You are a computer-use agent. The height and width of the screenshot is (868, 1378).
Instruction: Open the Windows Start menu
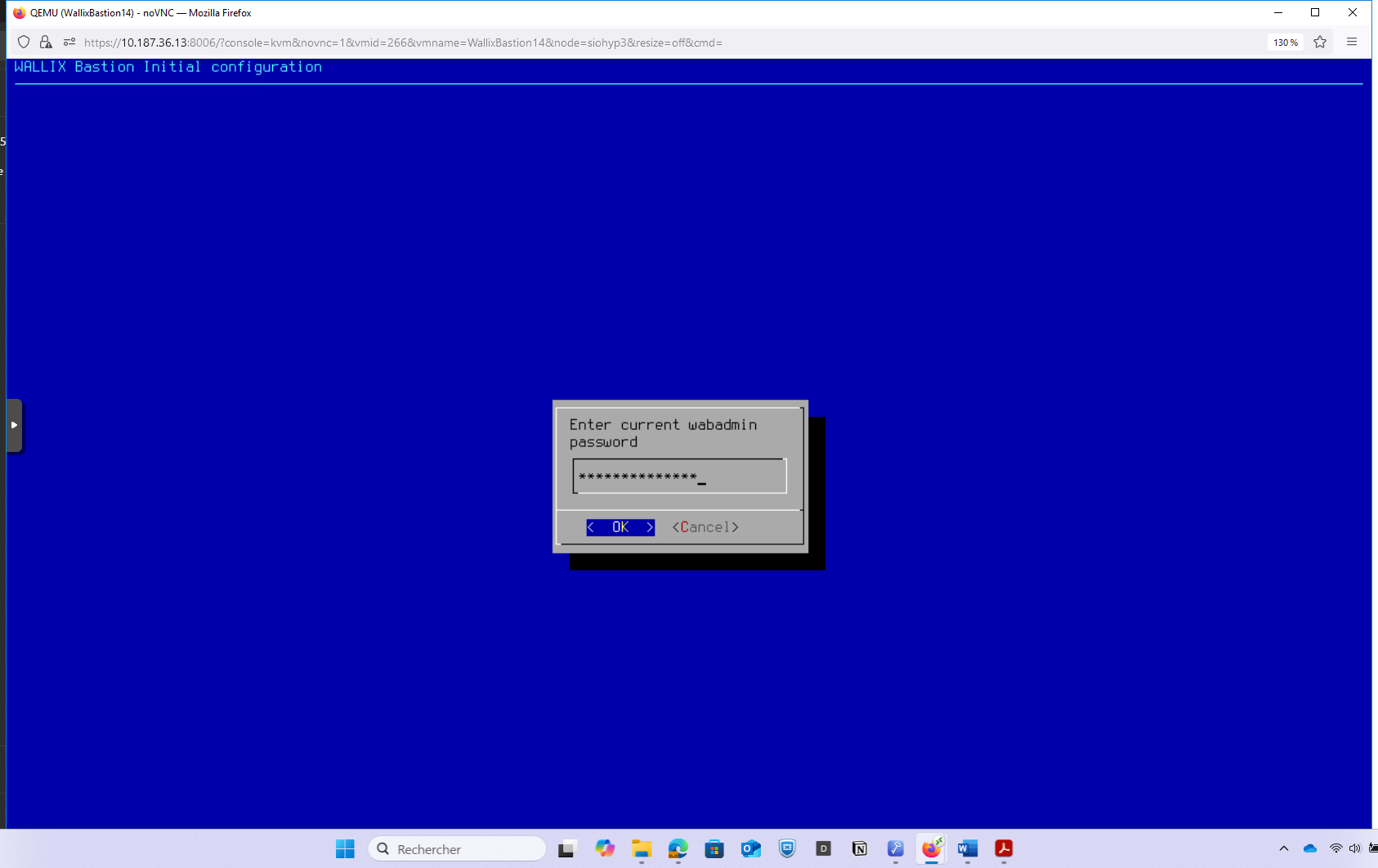[345, 849]
